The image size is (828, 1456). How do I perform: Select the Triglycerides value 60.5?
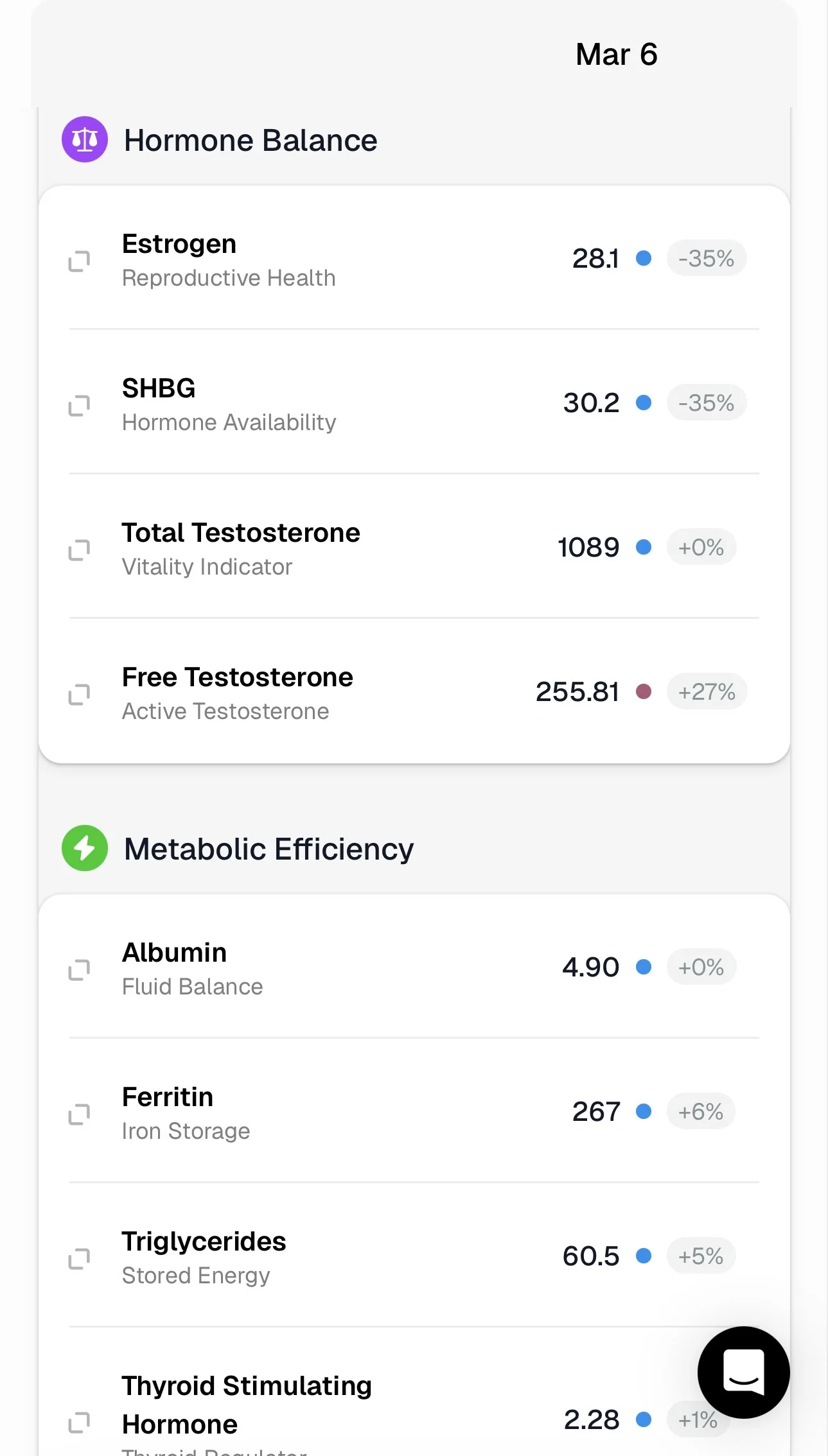(590, 1256)
